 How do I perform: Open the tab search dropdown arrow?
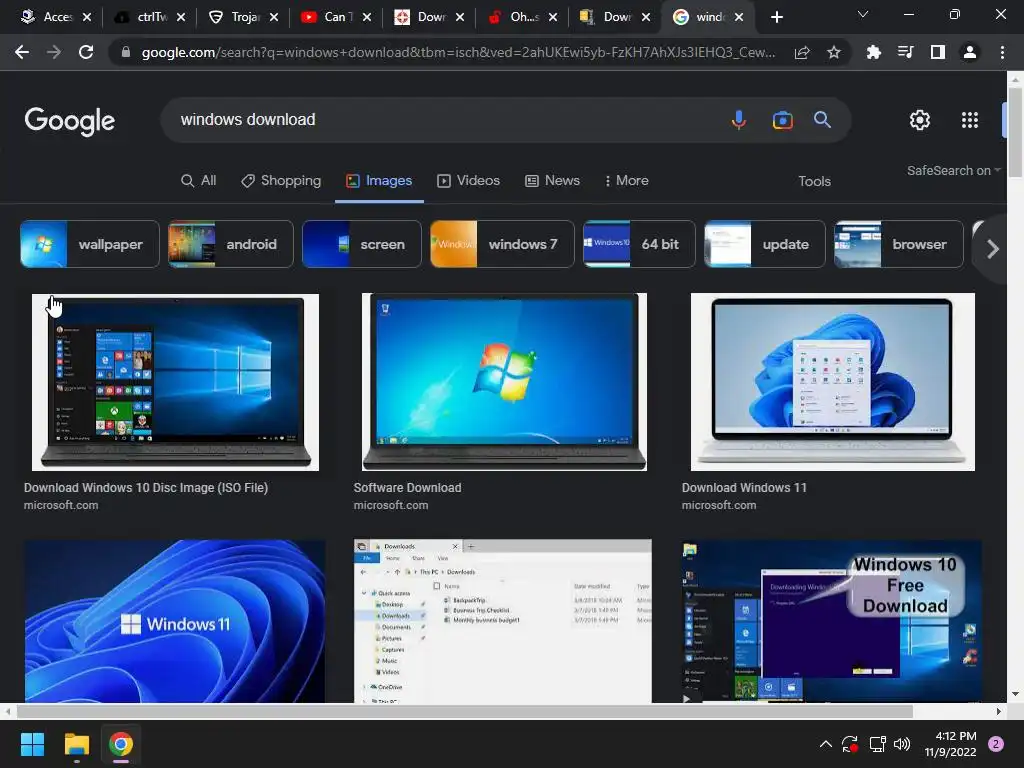click(x=863, y=14)
